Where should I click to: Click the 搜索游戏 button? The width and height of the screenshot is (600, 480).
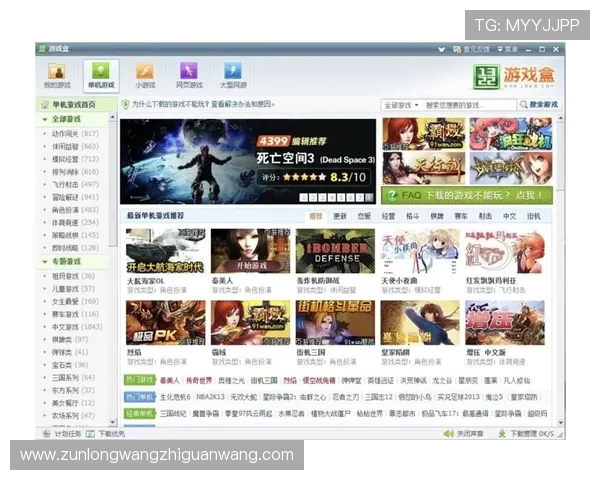pyautogui.click(x=539, y=104)
